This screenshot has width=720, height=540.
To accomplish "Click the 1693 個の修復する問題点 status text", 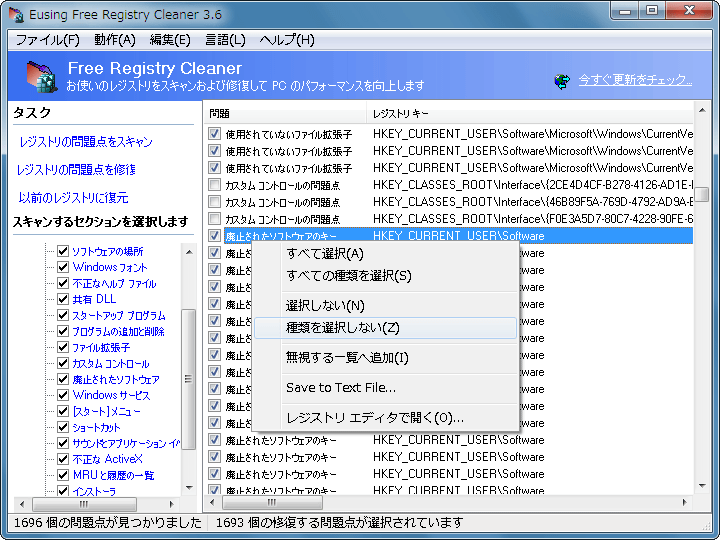I will coord(339,523).
